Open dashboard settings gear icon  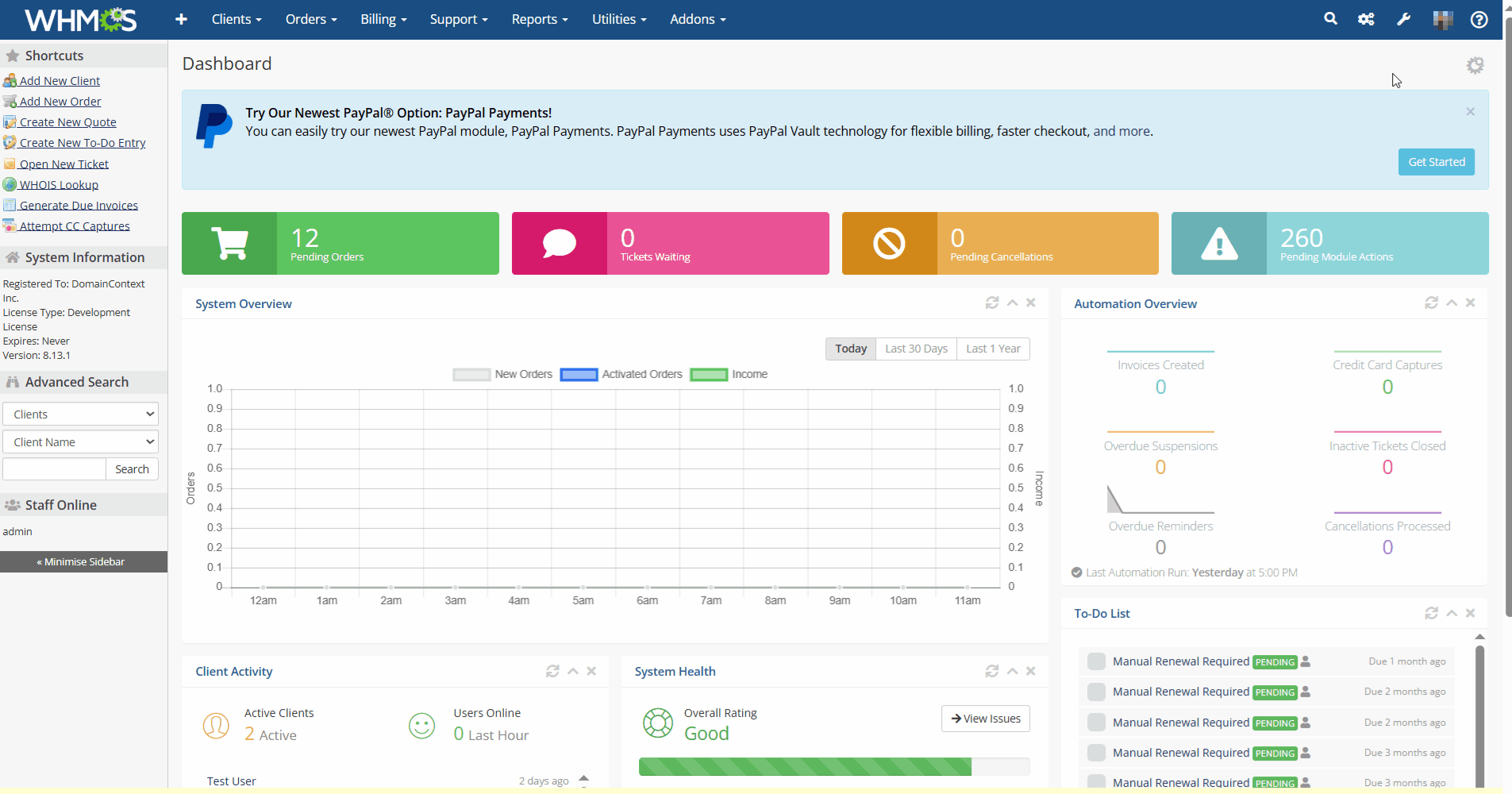tap(1475, 65)
